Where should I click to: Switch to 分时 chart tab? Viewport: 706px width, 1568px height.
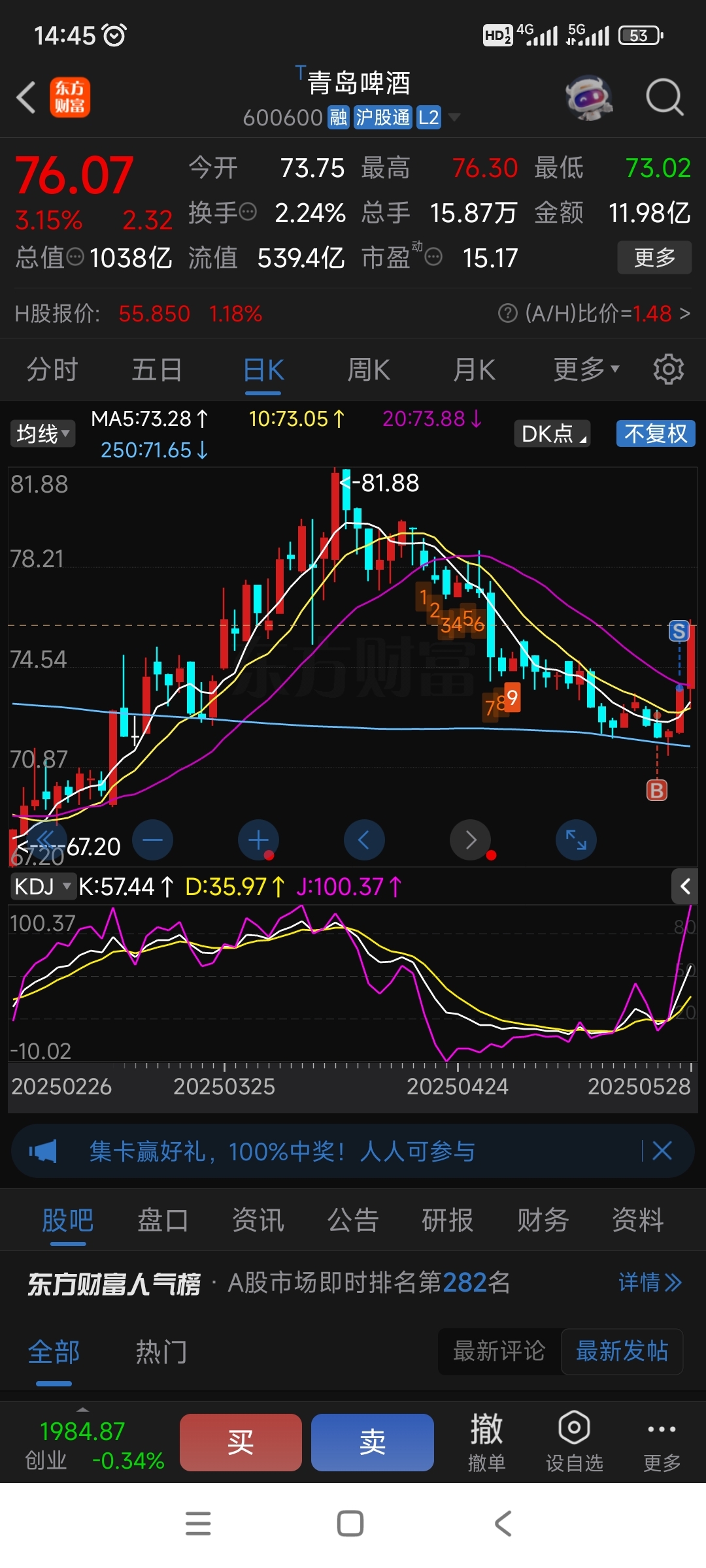pos(52,370)
